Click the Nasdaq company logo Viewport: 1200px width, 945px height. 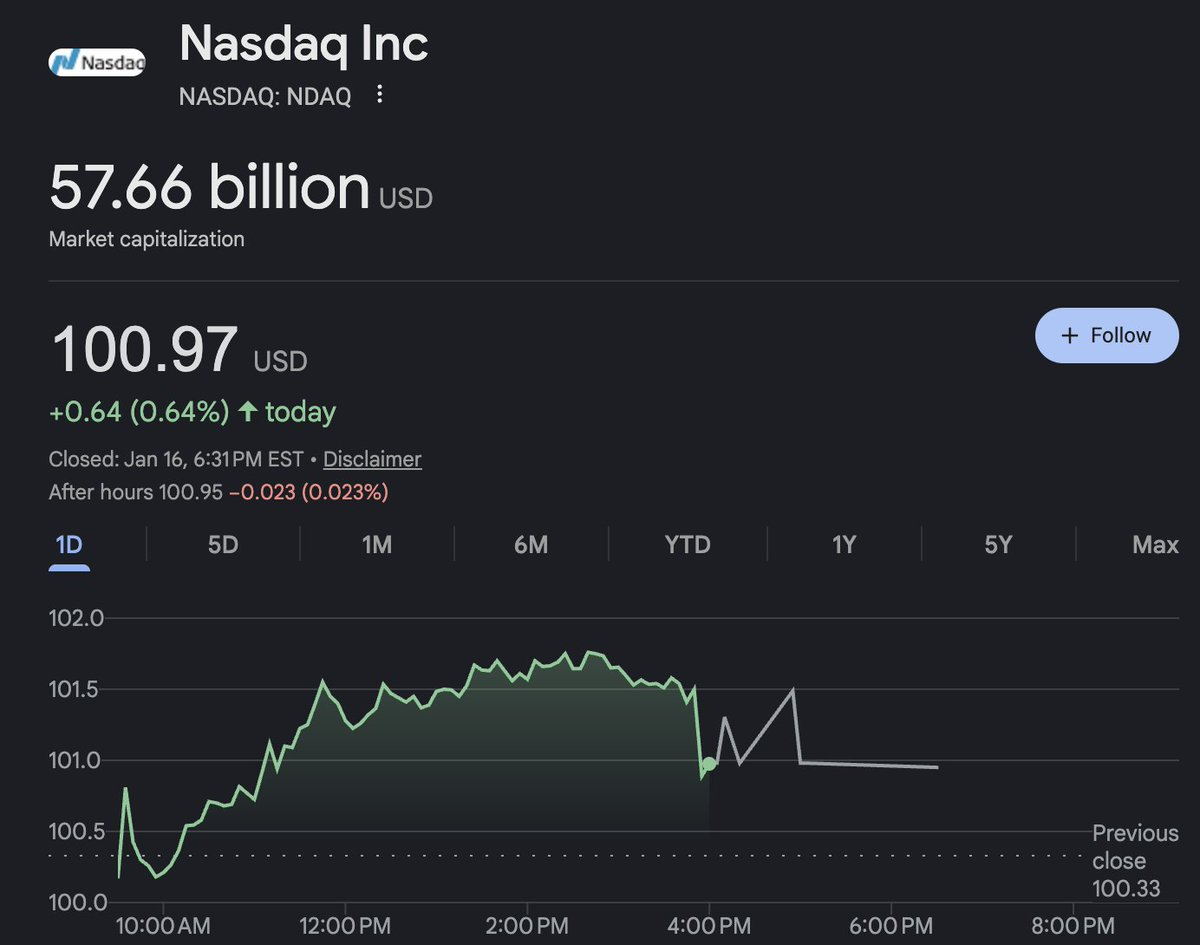(x=97, y=62)
